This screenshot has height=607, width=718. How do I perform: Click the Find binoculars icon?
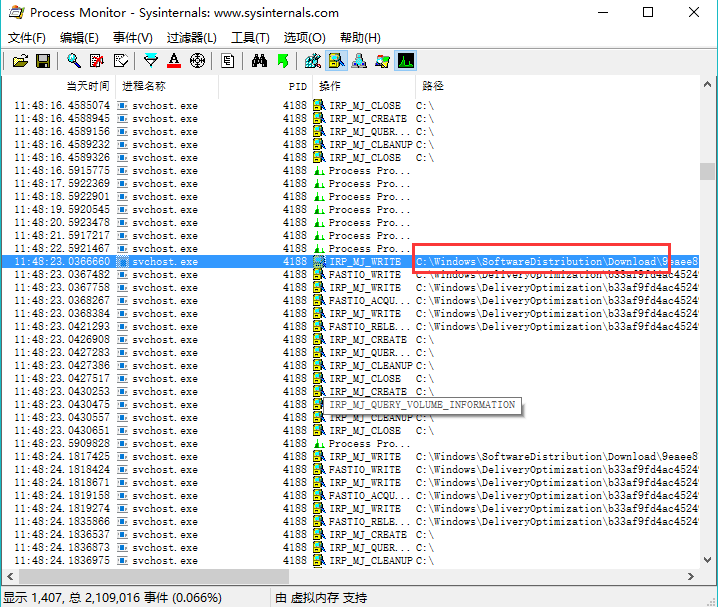click(259, 61)
